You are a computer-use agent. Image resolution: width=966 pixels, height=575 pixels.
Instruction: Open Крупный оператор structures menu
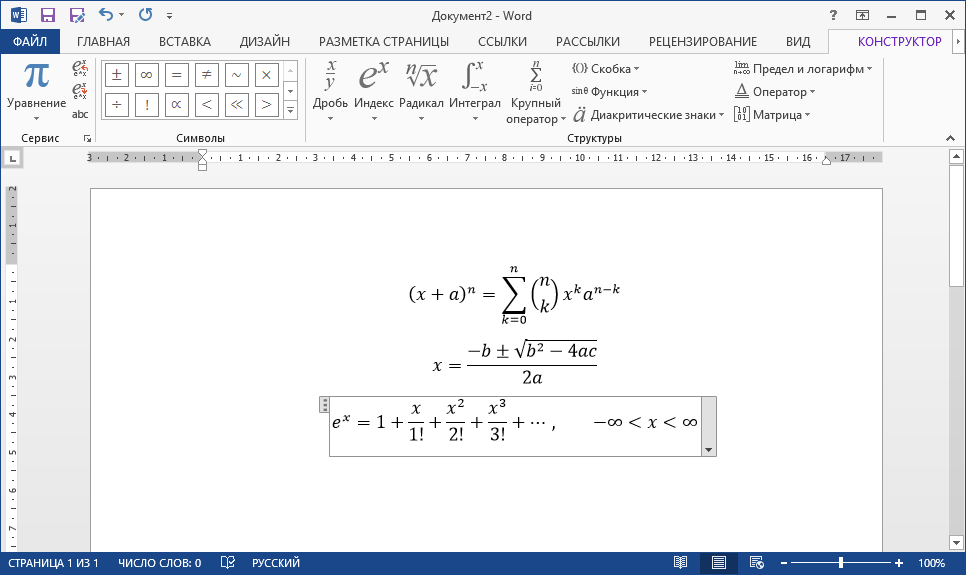(x=535, y=92)
